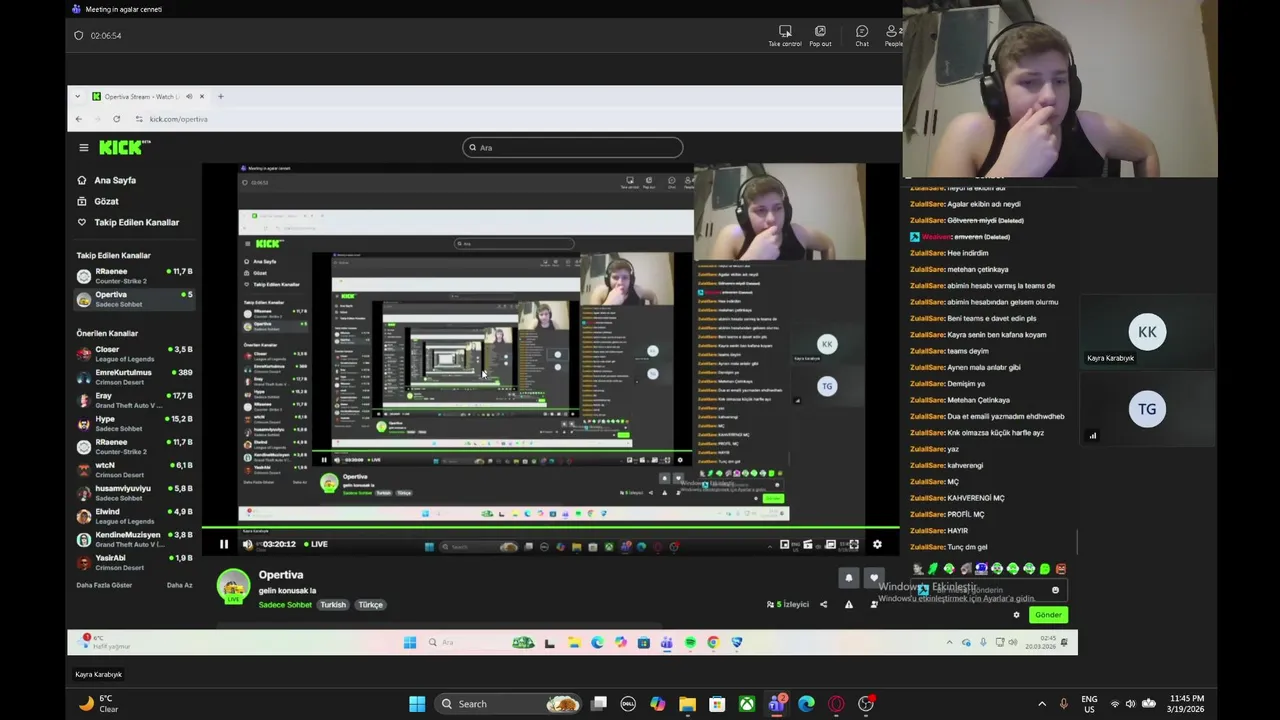Open KendineMuzisyen recommended channel
Viewport: 1280px width, 720px height.
(134, 539)
